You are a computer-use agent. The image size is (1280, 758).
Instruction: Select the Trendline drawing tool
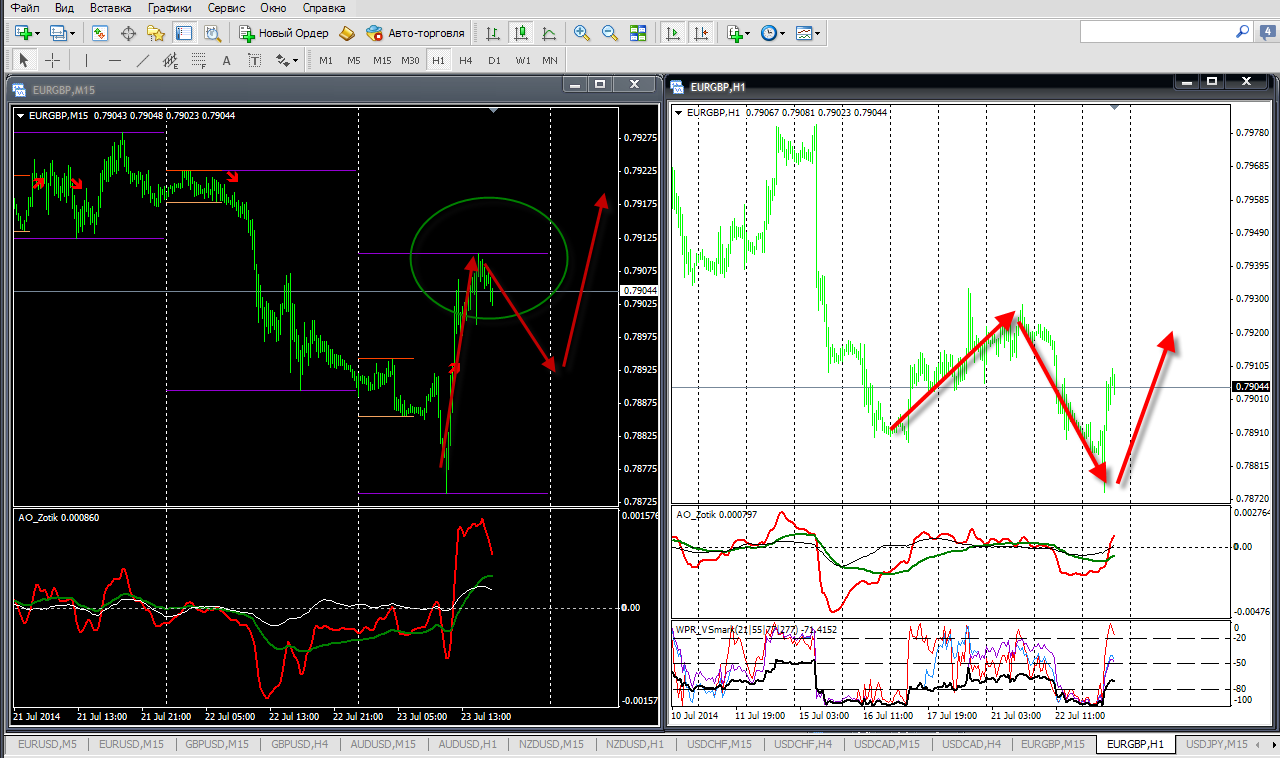[x=143, y=60]
